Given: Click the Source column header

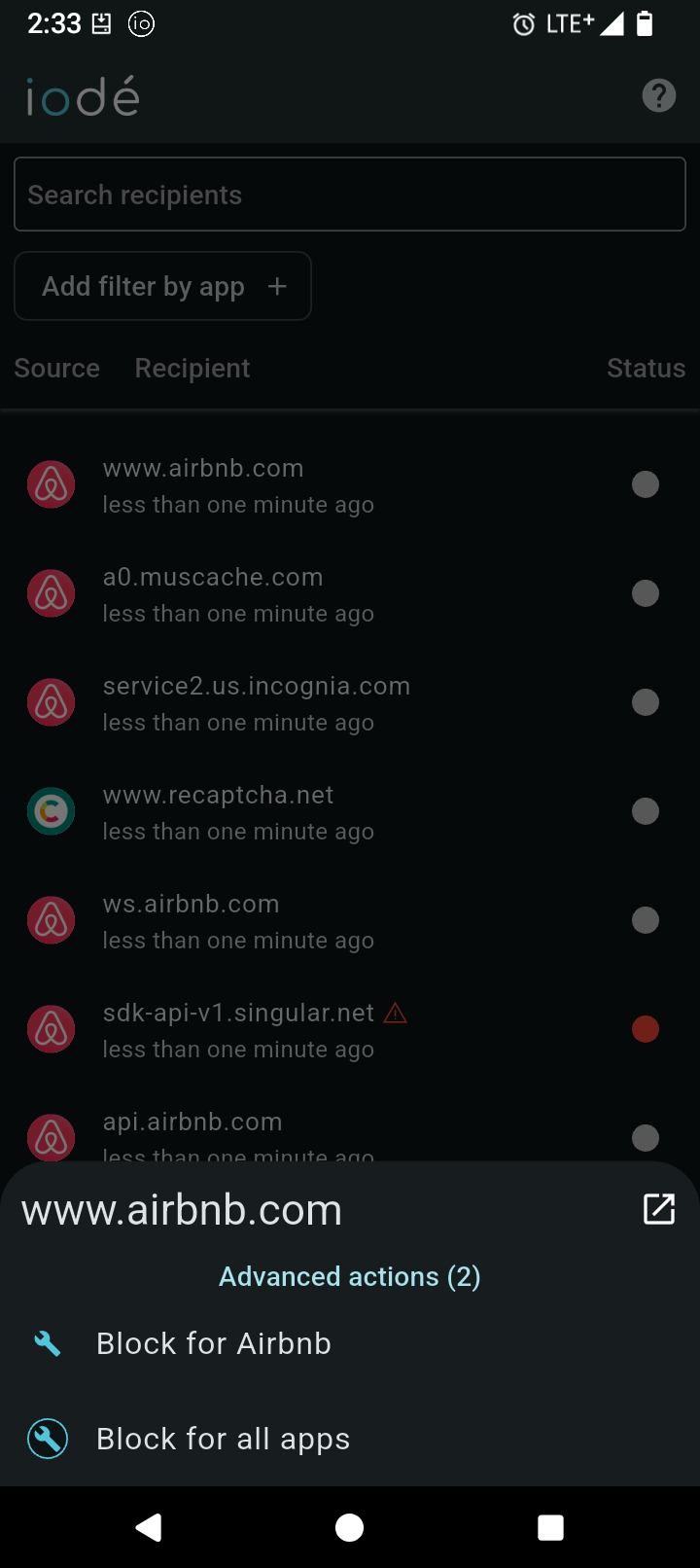Looking at the screenshot, I should pos(57,368).
